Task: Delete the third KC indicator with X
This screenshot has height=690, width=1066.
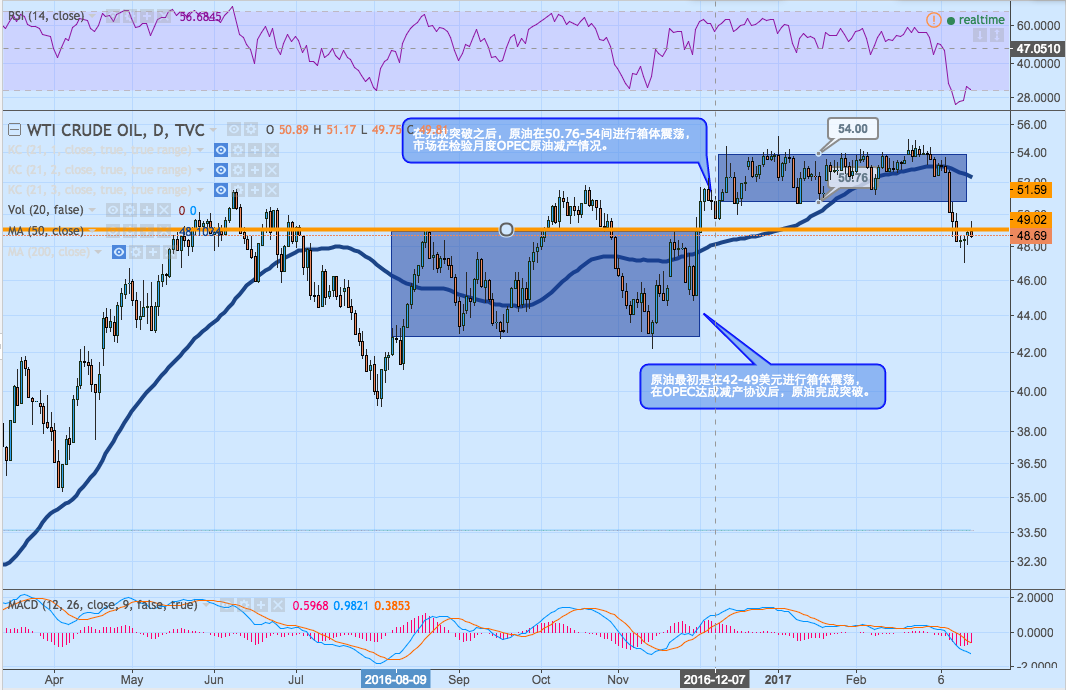Action: point(270,190)
